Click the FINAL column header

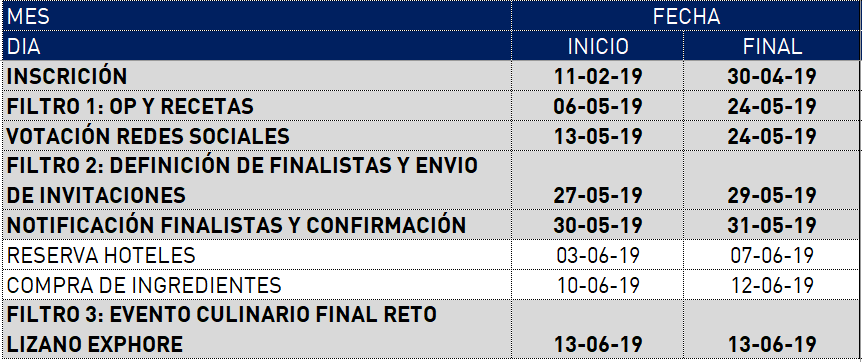point(772,46)
